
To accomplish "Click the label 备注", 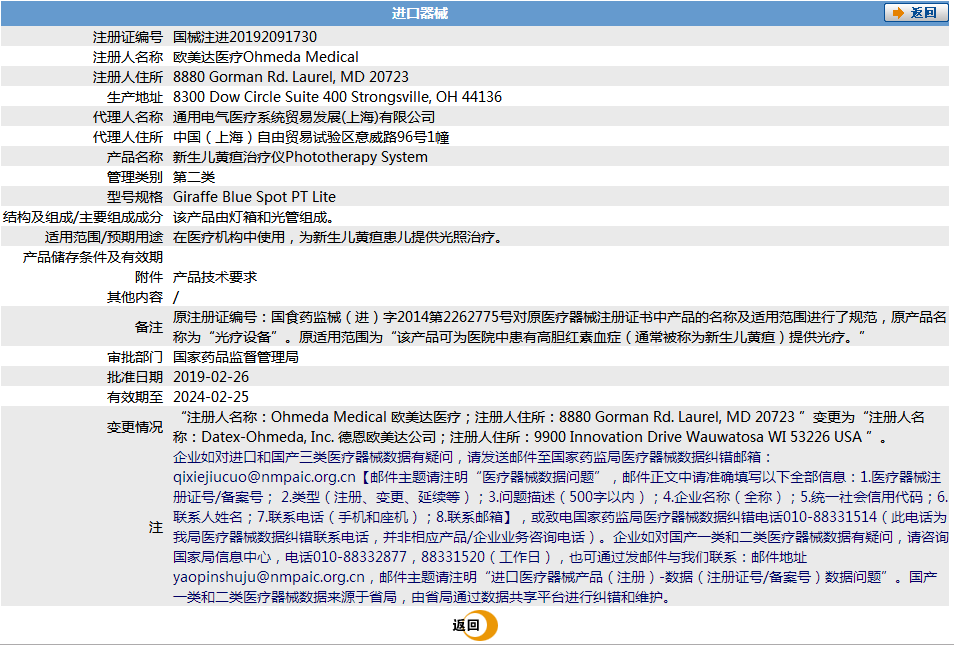I will point(149,327).
